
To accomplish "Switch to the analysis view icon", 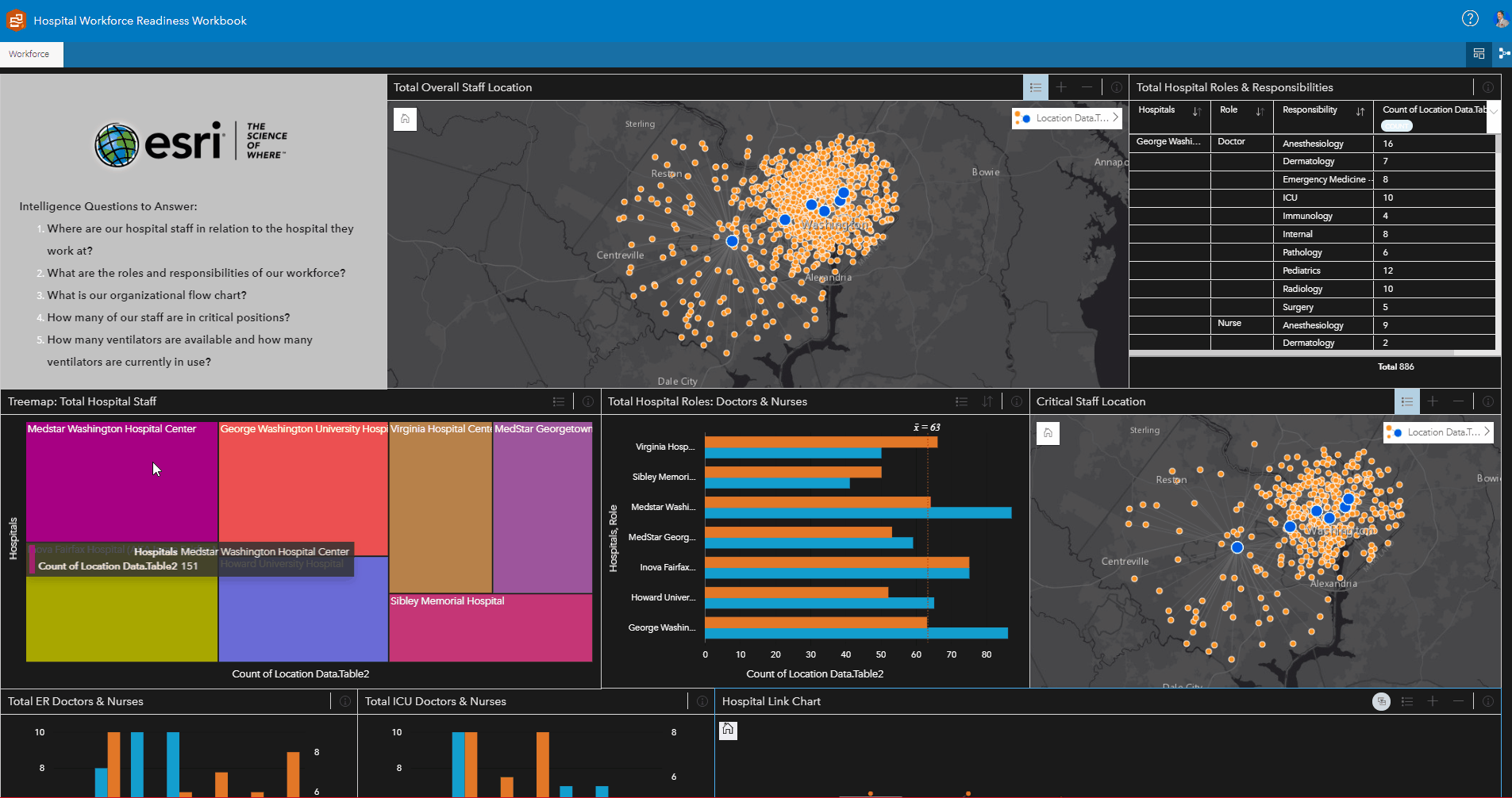I will click(1503, 54).
